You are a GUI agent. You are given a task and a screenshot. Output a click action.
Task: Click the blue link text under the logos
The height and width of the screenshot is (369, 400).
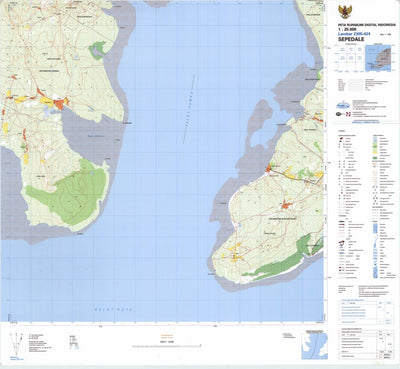point(366,122)
